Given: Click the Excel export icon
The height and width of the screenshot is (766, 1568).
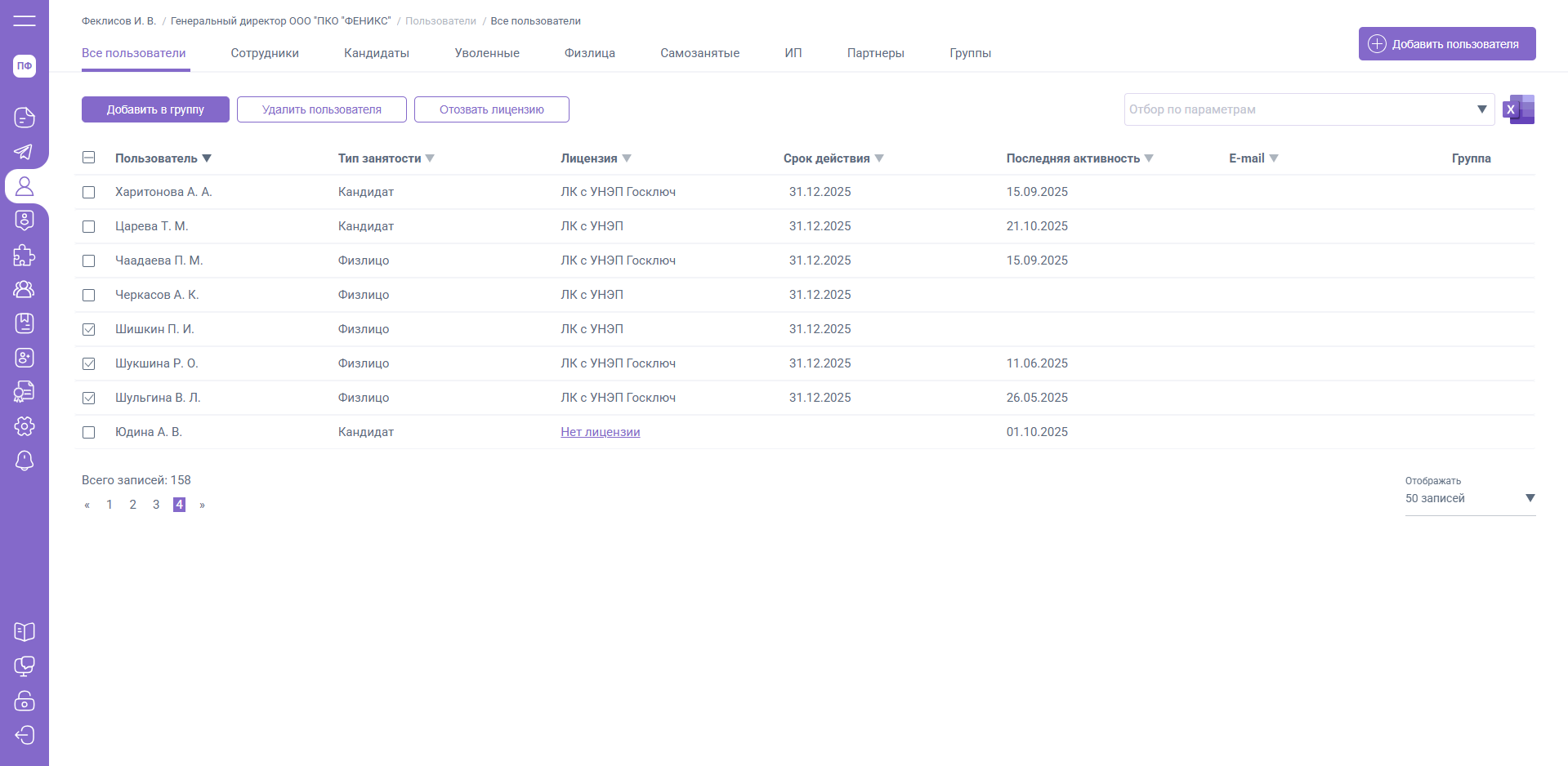Looking at the screenshot, I should coord(1518,109).
